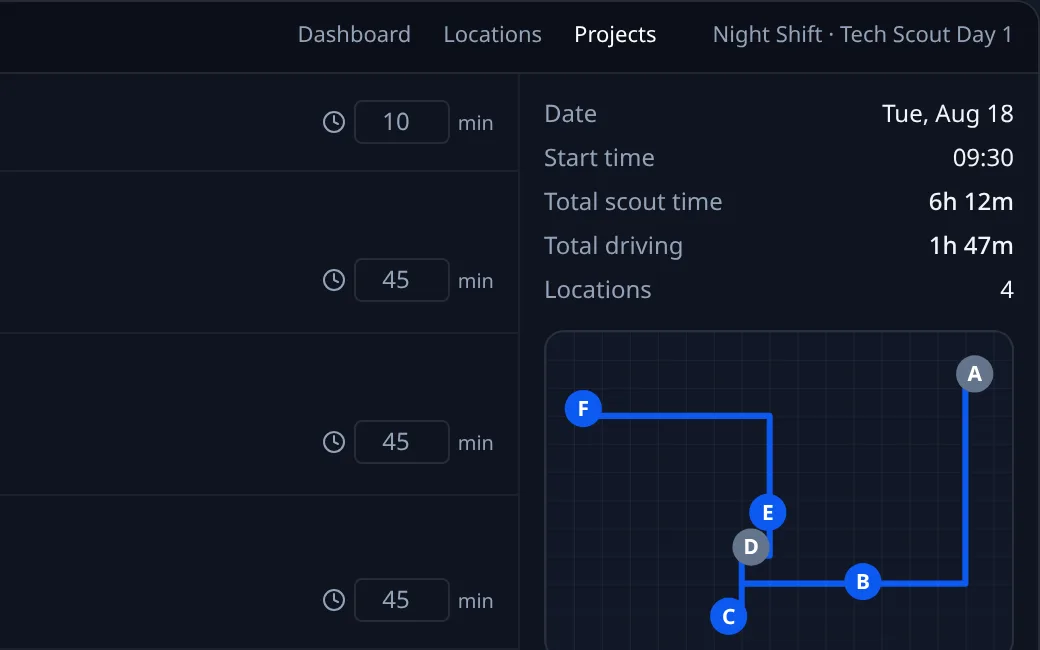Click the date value "Tue, Aug 18"

pos(947,114)
